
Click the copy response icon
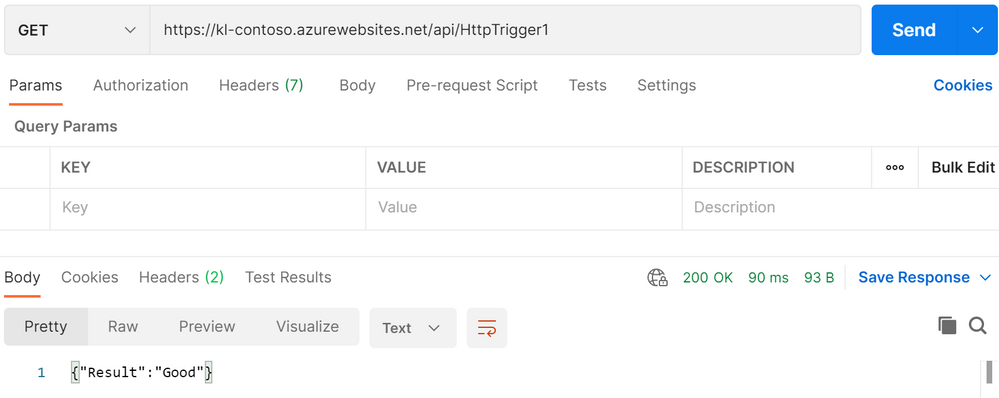(x=947, y=326)
